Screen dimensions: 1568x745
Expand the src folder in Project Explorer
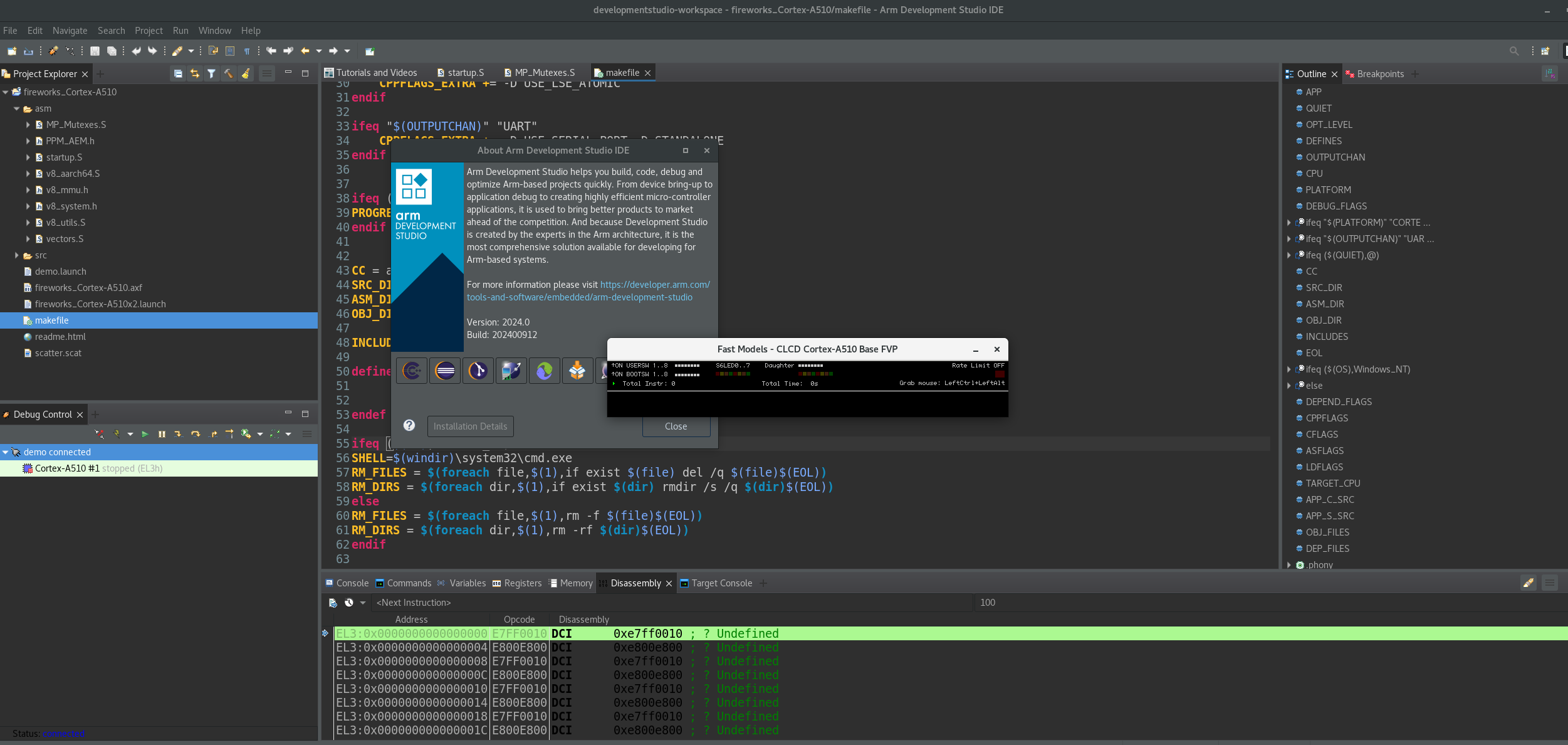click(17, 255)
